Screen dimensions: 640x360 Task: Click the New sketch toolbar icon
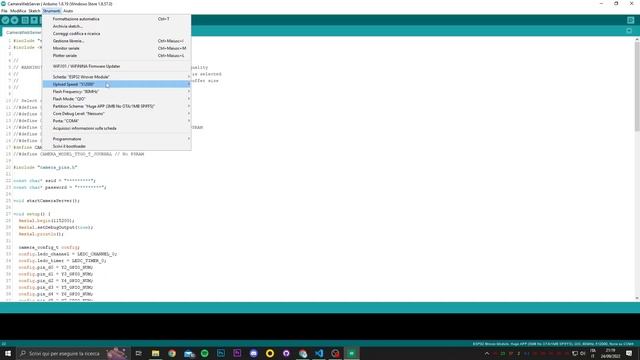tap(25, 20)
